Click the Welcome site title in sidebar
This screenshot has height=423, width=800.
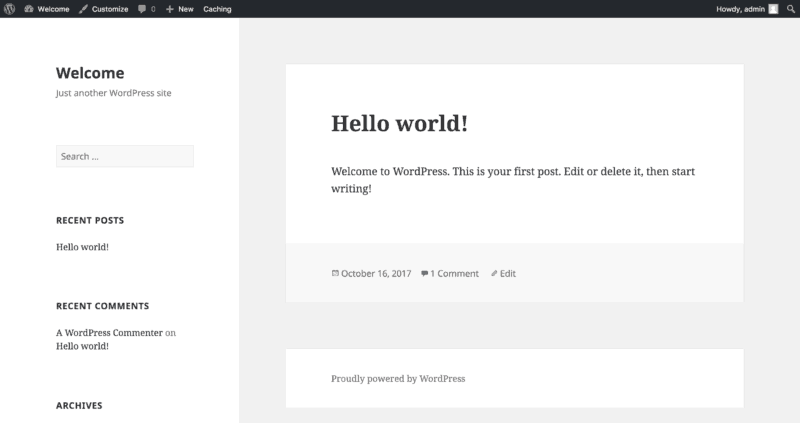90,72
